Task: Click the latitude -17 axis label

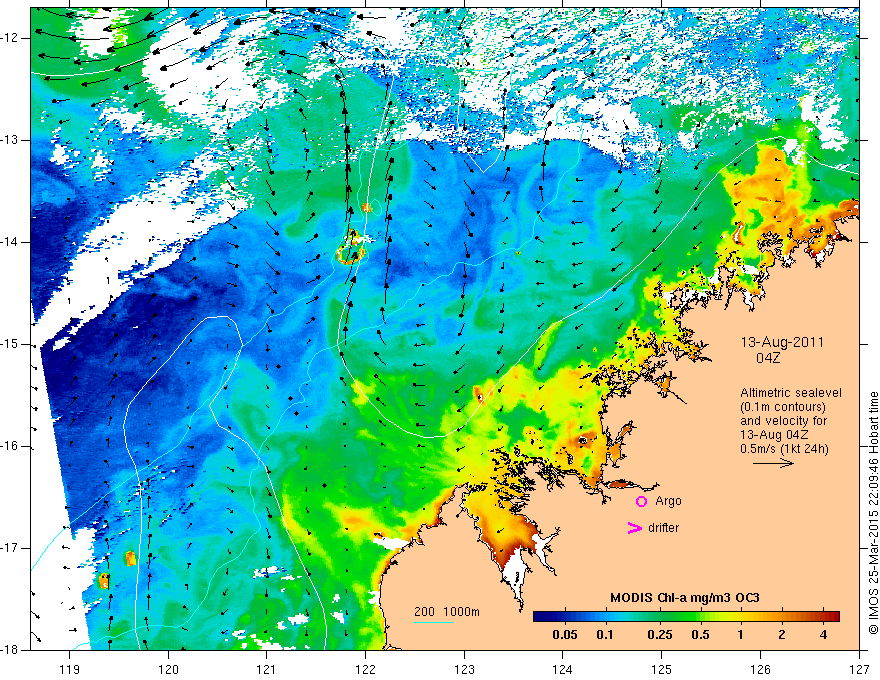Action: click(x=10, y=548)
